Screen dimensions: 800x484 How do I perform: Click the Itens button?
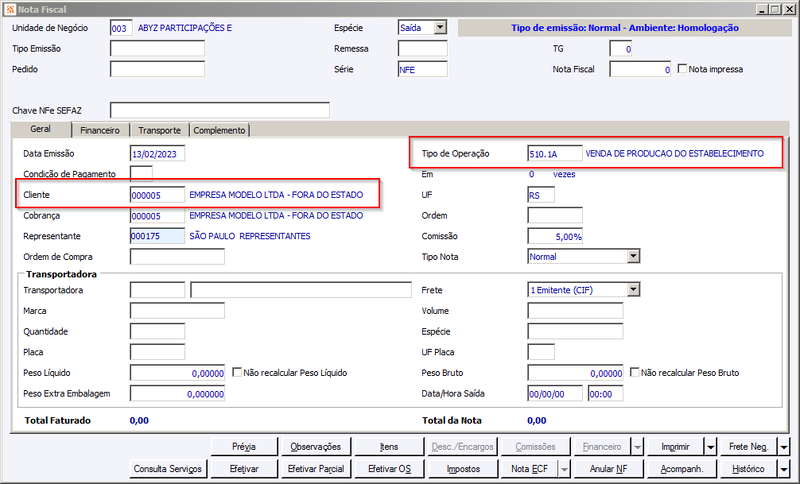tap(389, 447)
